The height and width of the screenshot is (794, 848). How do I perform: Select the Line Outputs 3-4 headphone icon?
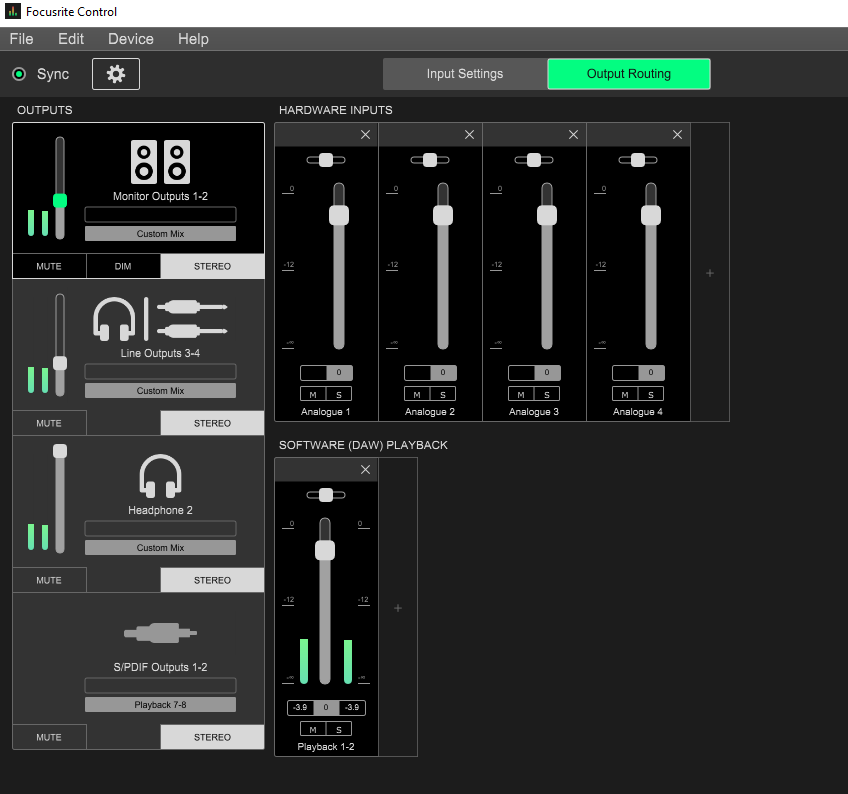[x=114, y=318]
